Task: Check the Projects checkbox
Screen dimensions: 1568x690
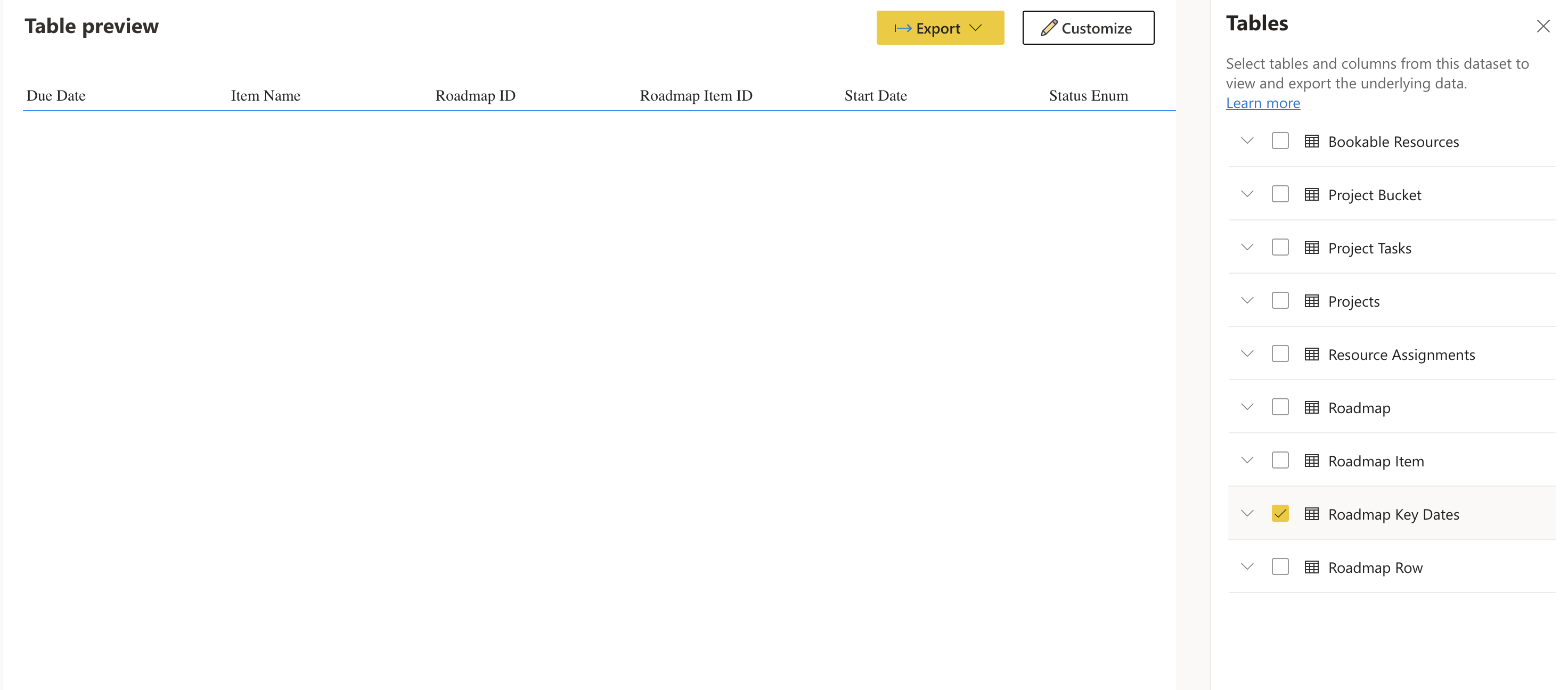Action: click(1280, 301)
